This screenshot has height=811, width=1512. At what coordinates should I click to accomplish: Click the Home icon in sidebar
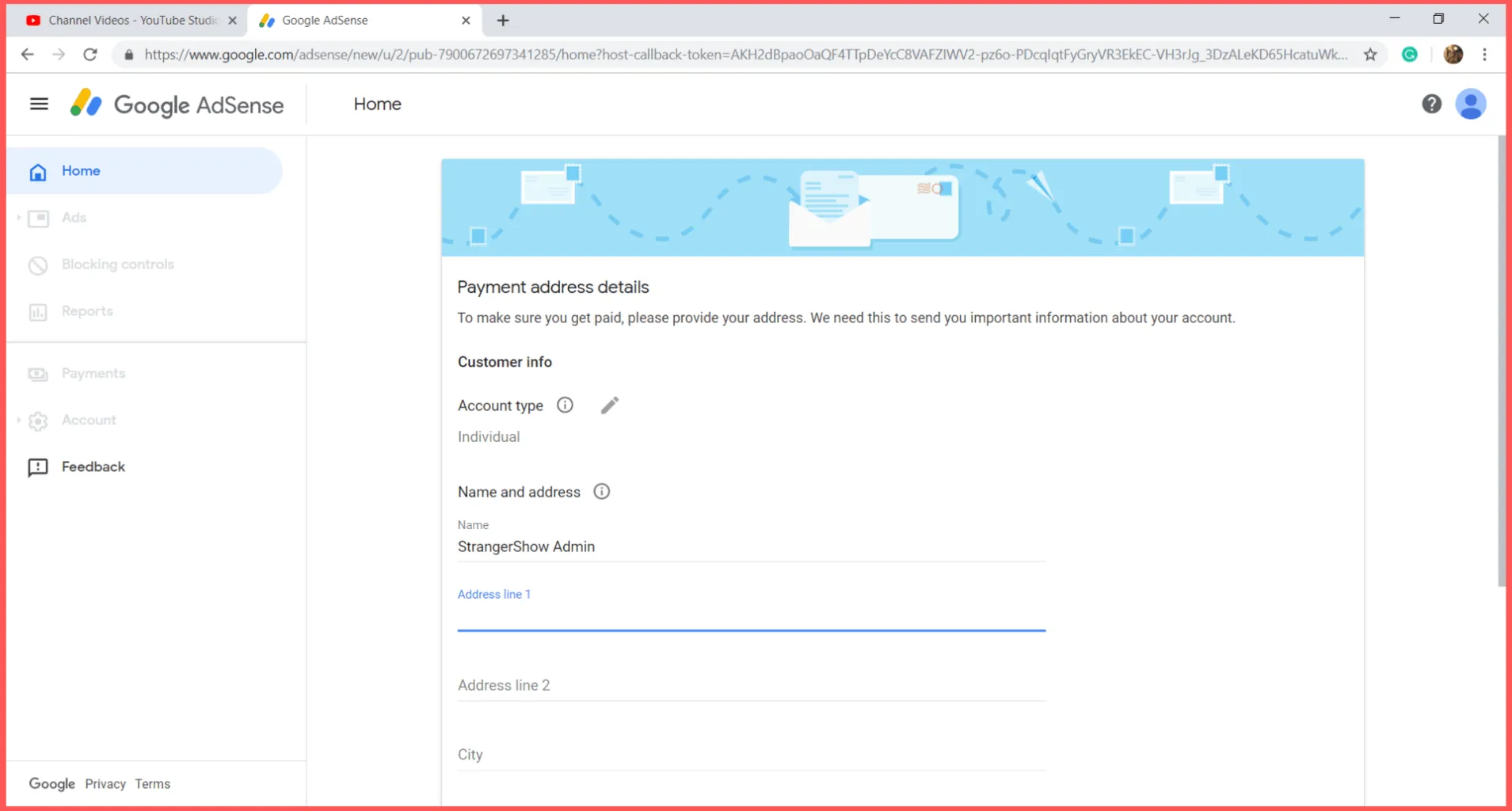pos(38,172)
